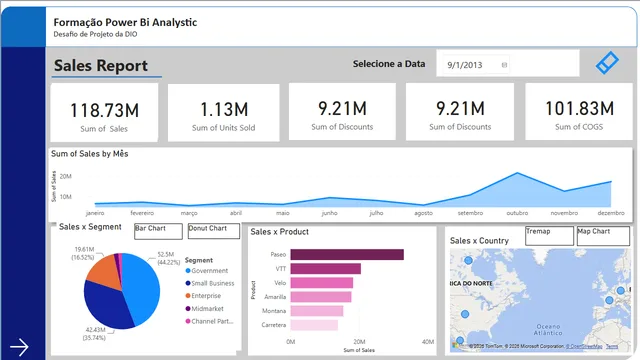Click the dezembro label on the month axis
This screenshot has width=640, height=360.
click(611, 213)
